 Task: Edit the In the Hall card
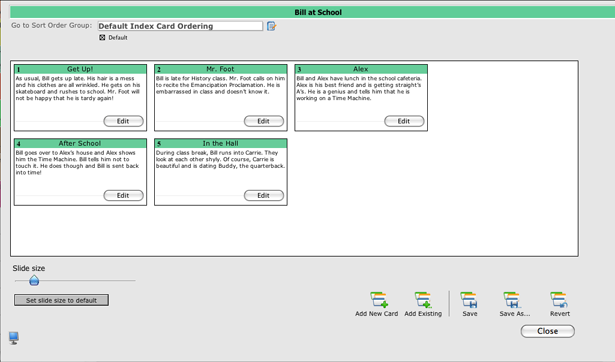point(264,195)
